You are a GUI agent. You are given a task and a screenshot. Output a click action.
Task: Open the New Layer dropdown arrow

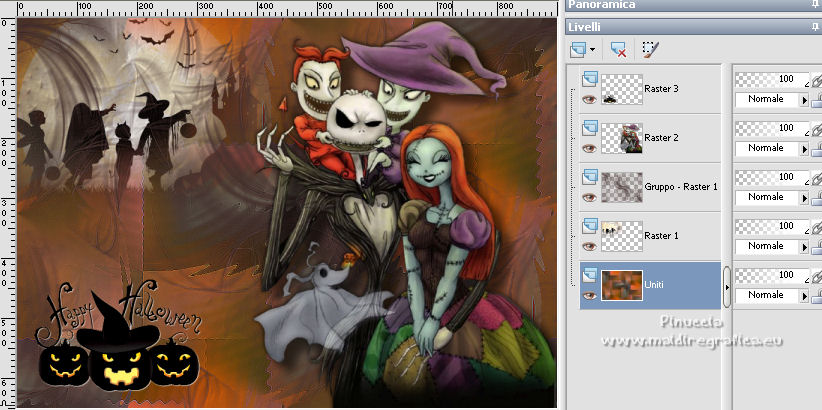(593, 49)
